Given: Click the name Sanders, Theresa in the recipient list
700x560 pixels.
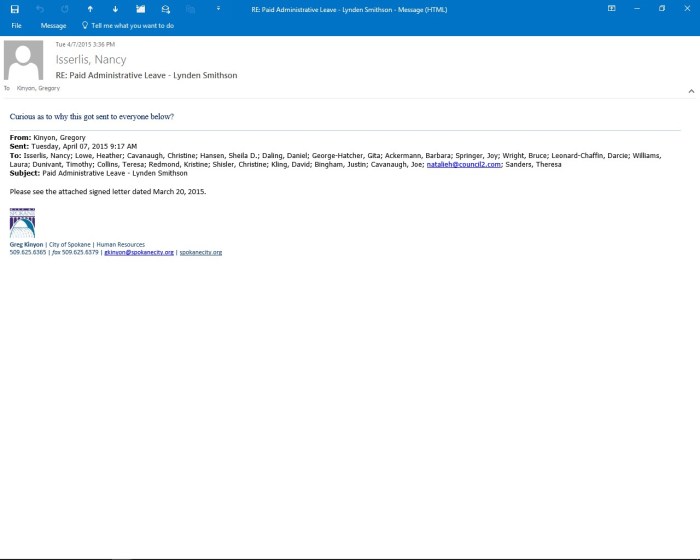Looking at the screenshot, I should click(533, 164).
